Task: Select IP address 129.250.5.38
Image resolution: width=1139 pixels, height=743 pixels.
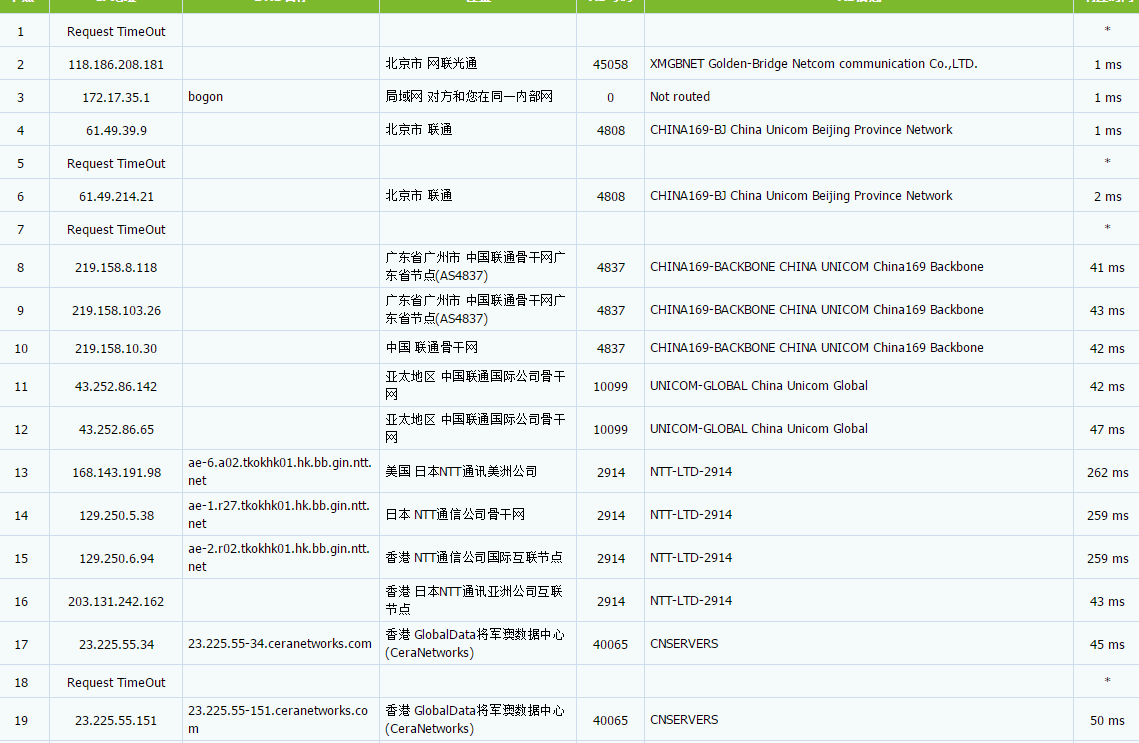Action: click(116, 516)
